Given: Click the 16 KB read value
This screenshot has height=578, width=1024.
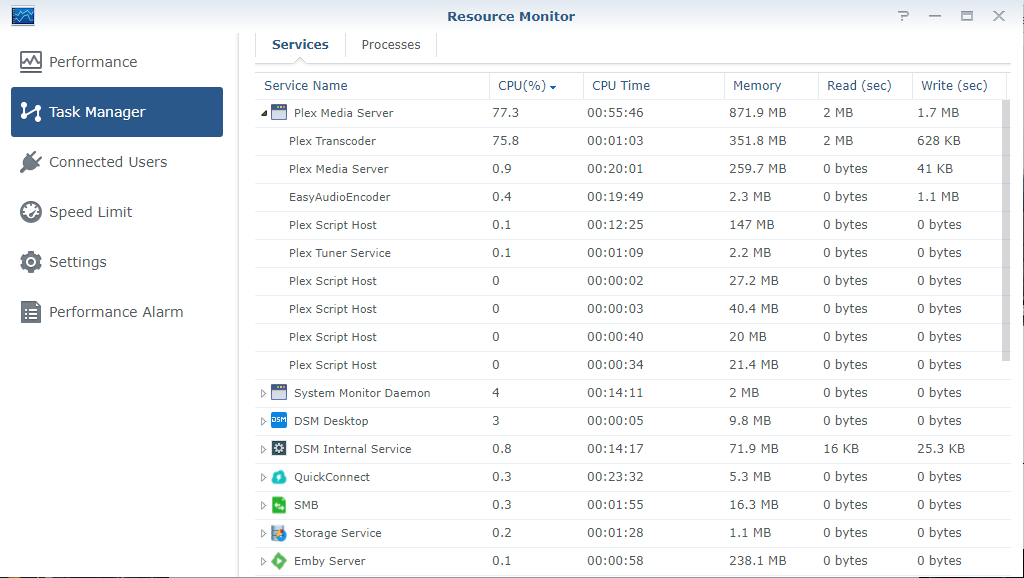Looking at the screenshot, I should (x=840, y=449).
